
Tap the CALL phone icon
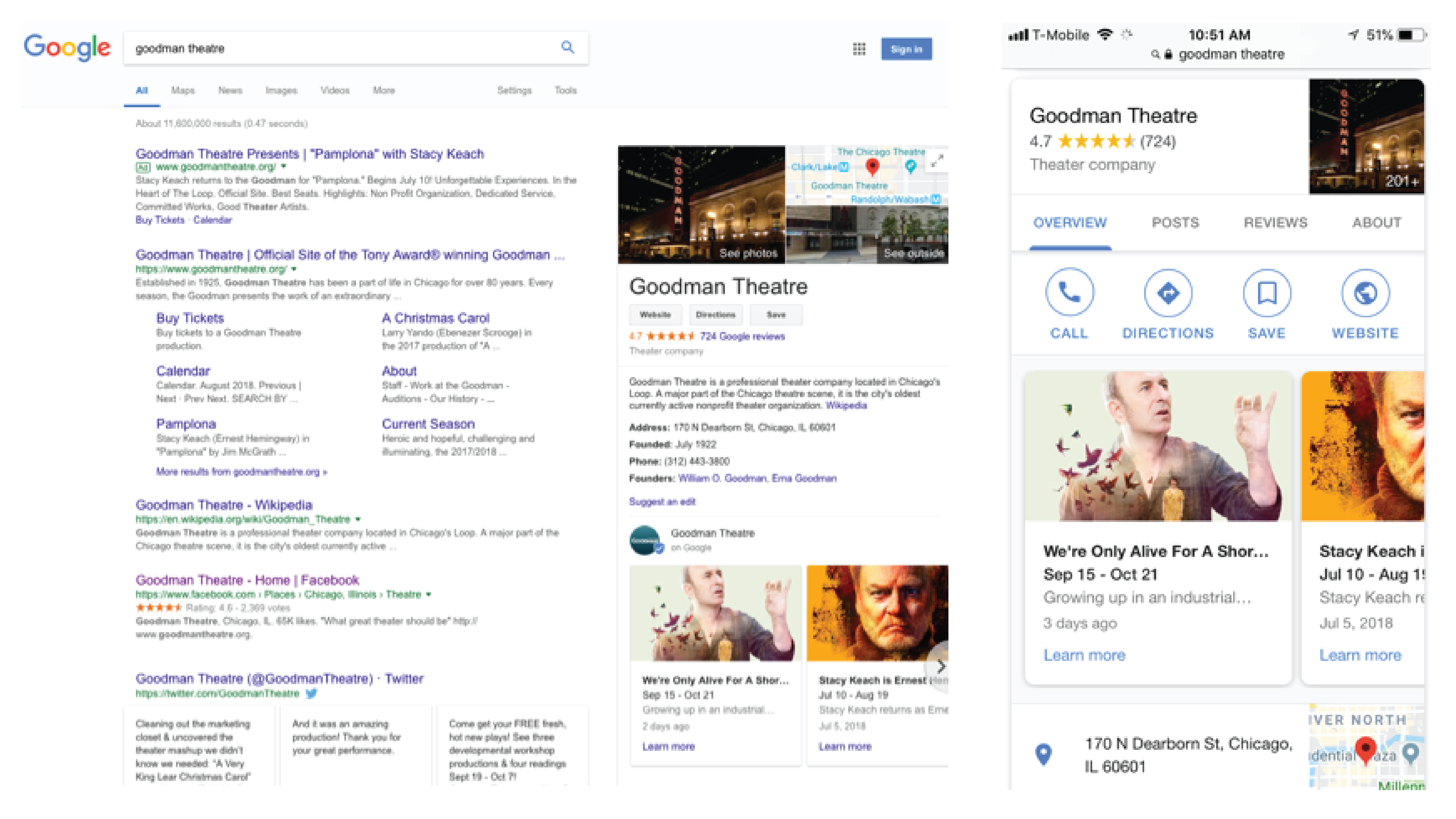[1069, 292]
